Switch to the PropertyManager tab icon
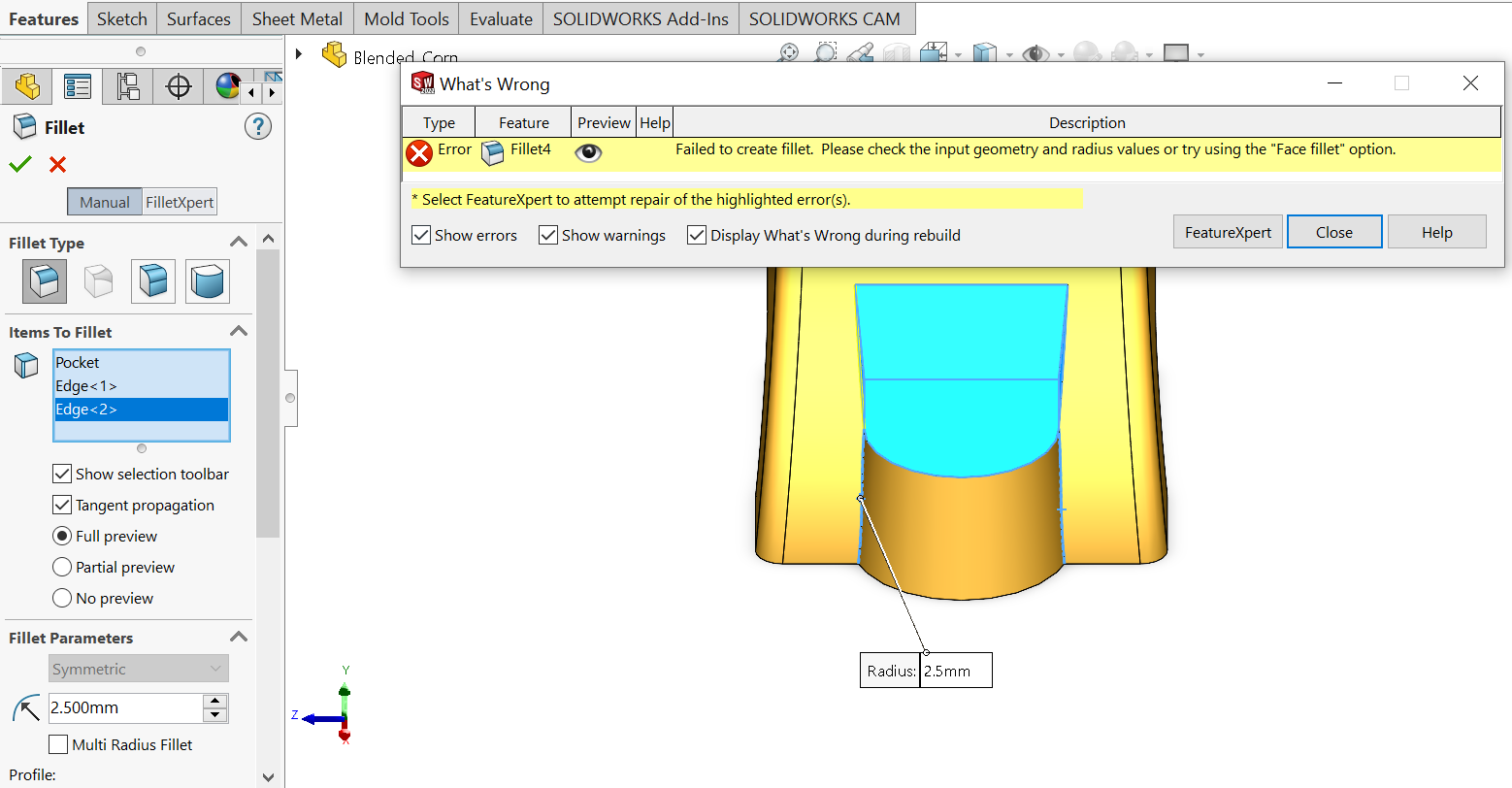This screenshot has height=788, width=1512. [78, 86]
